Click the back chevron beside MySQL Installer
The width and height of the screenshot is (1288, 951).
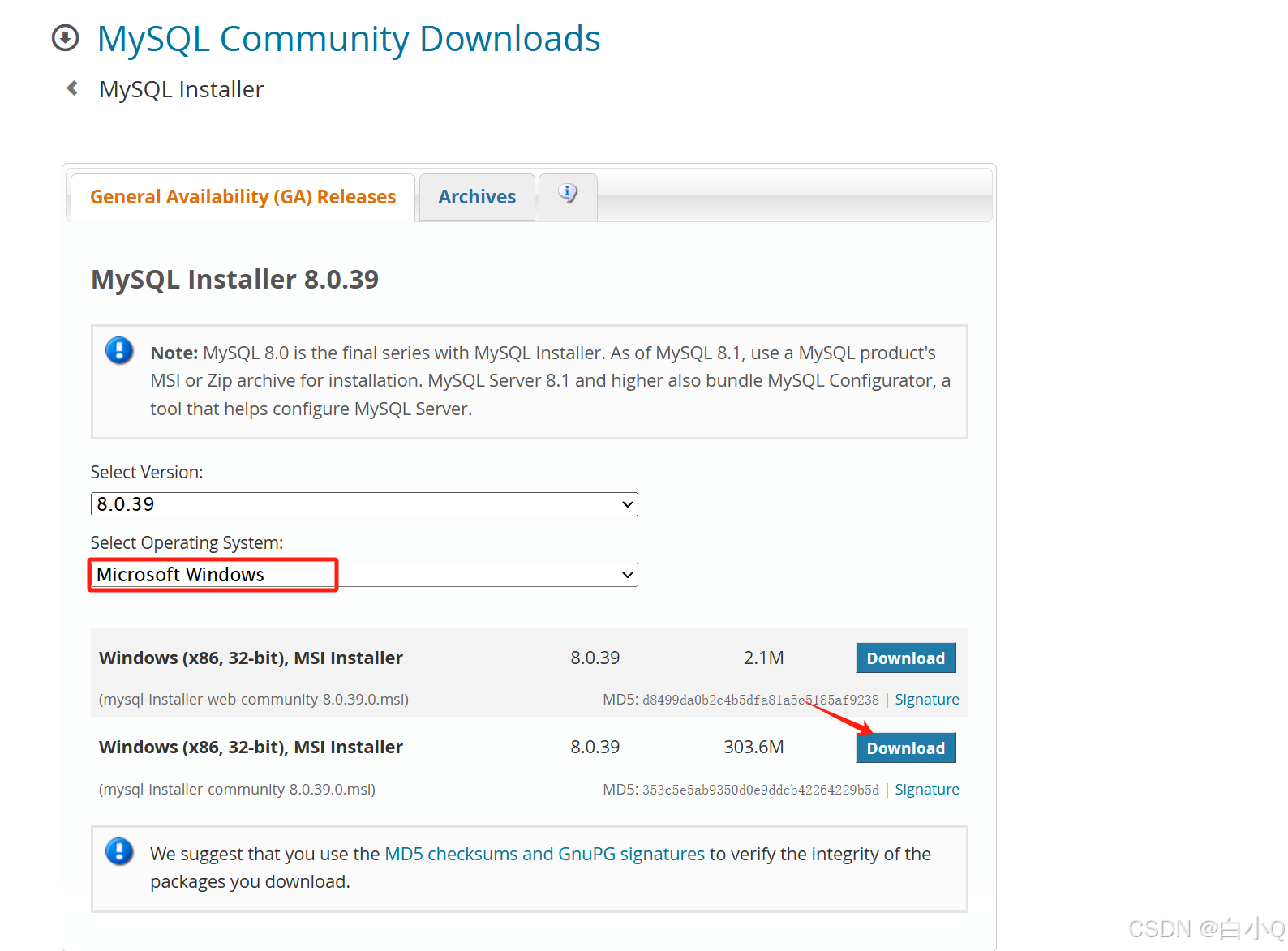click(72, 88)
